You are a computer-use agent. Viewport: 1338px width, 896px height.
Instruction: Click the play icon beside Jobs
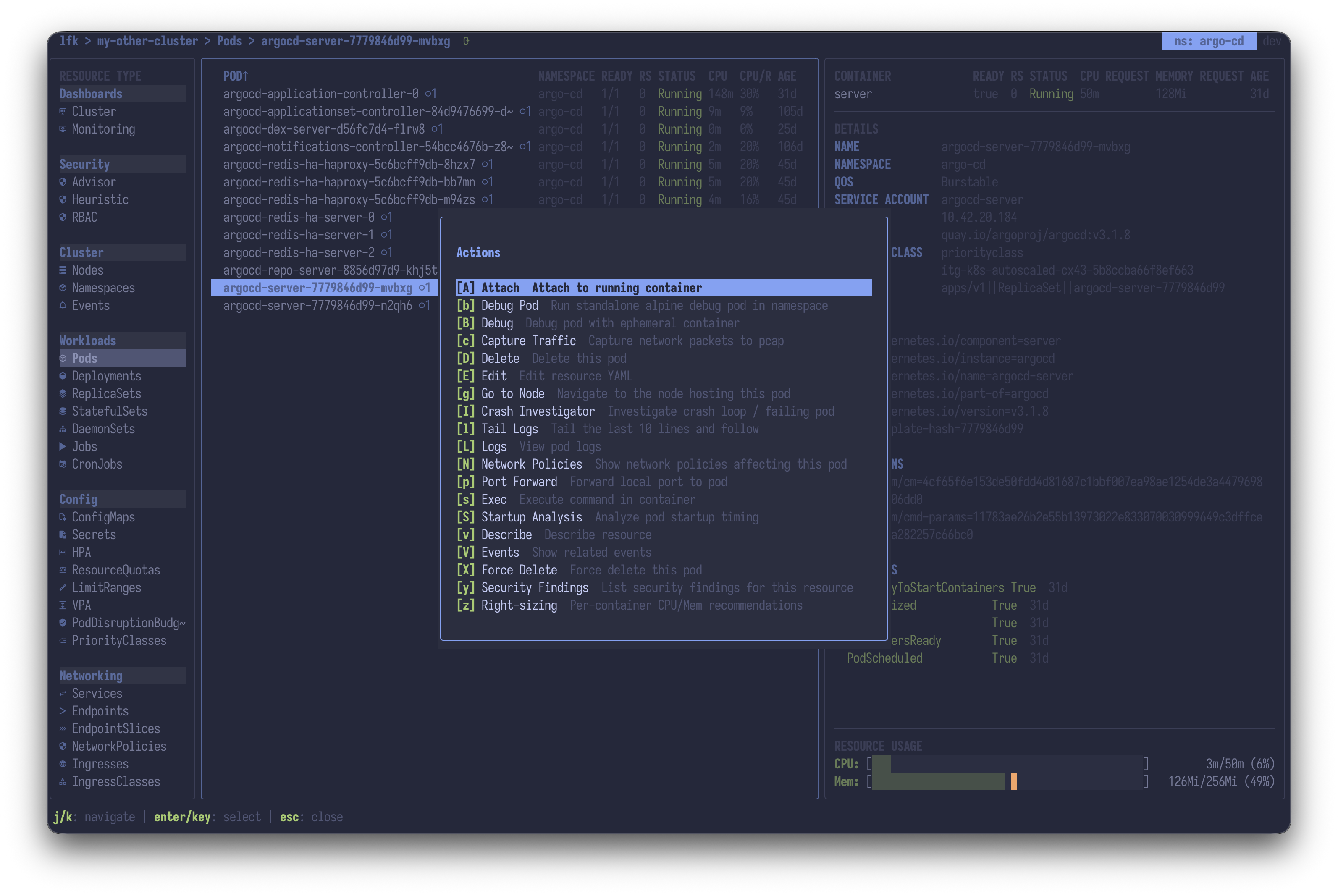(x=63, y=447)
